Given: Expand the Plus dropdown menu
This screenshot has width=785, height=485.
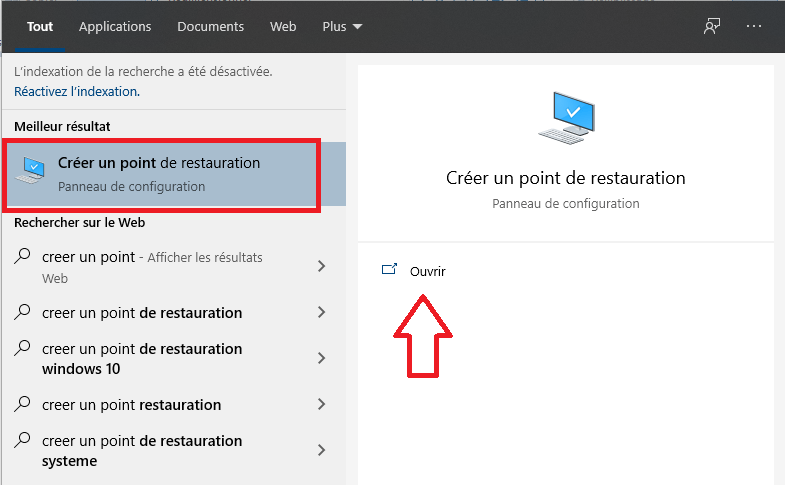Looking at the screenshot, I should 342,27.
